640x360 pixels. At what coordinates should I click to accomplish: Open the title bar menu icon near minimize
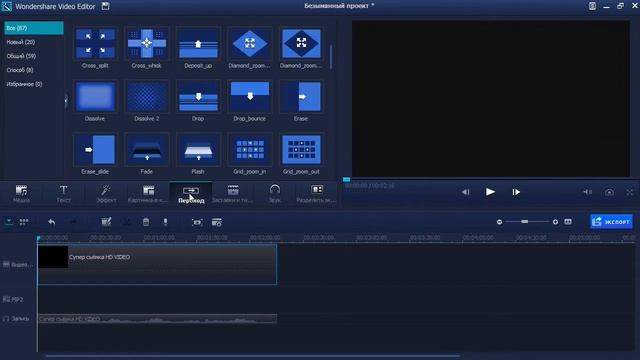[592, 6]
